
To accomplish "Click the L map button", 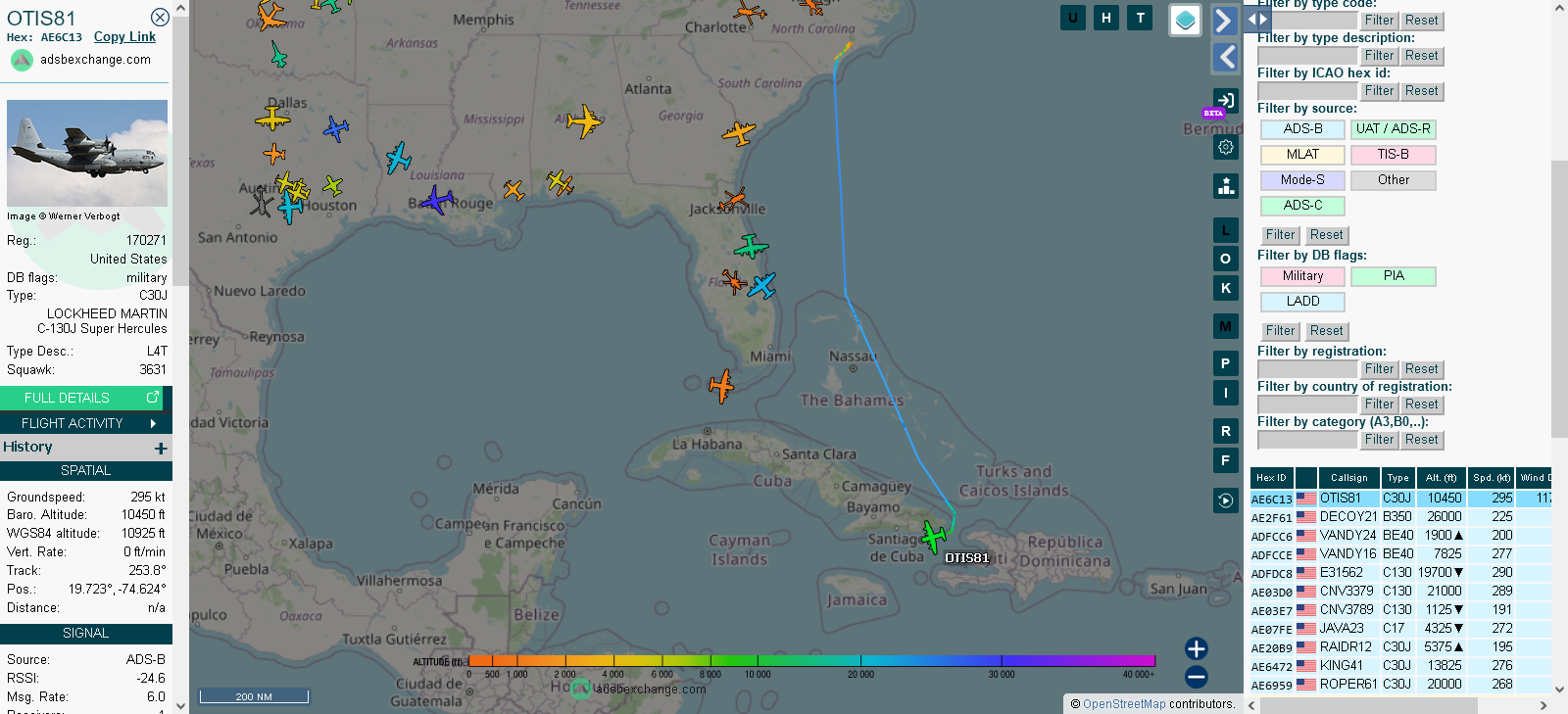I will pyautogui.click(x=1226, y=230).
